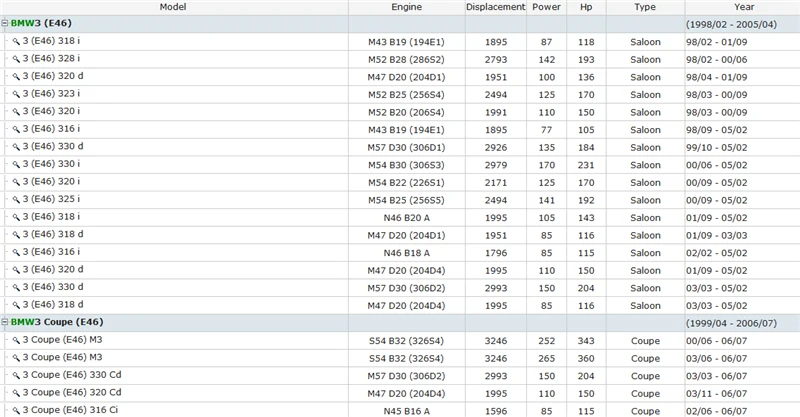Select magnifier icon for Coupe M3 343 Hp
The image size is (800, 417).
[x=16, y=340]
